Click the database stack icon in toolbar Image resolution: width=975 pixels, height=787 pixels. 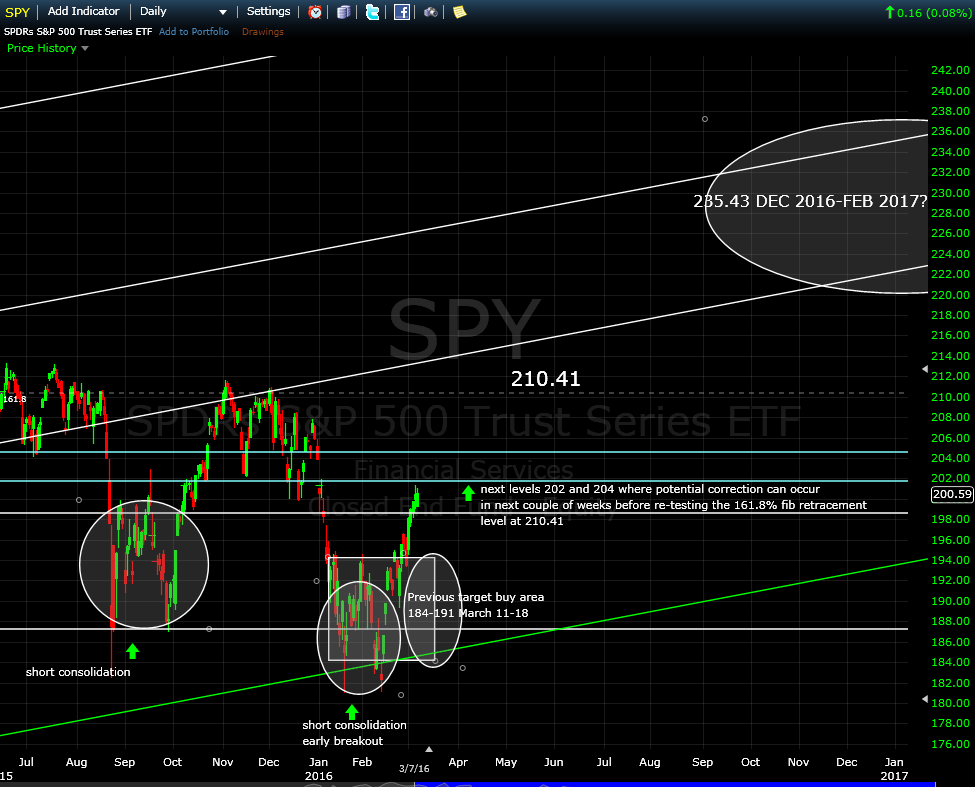point(343,12)
